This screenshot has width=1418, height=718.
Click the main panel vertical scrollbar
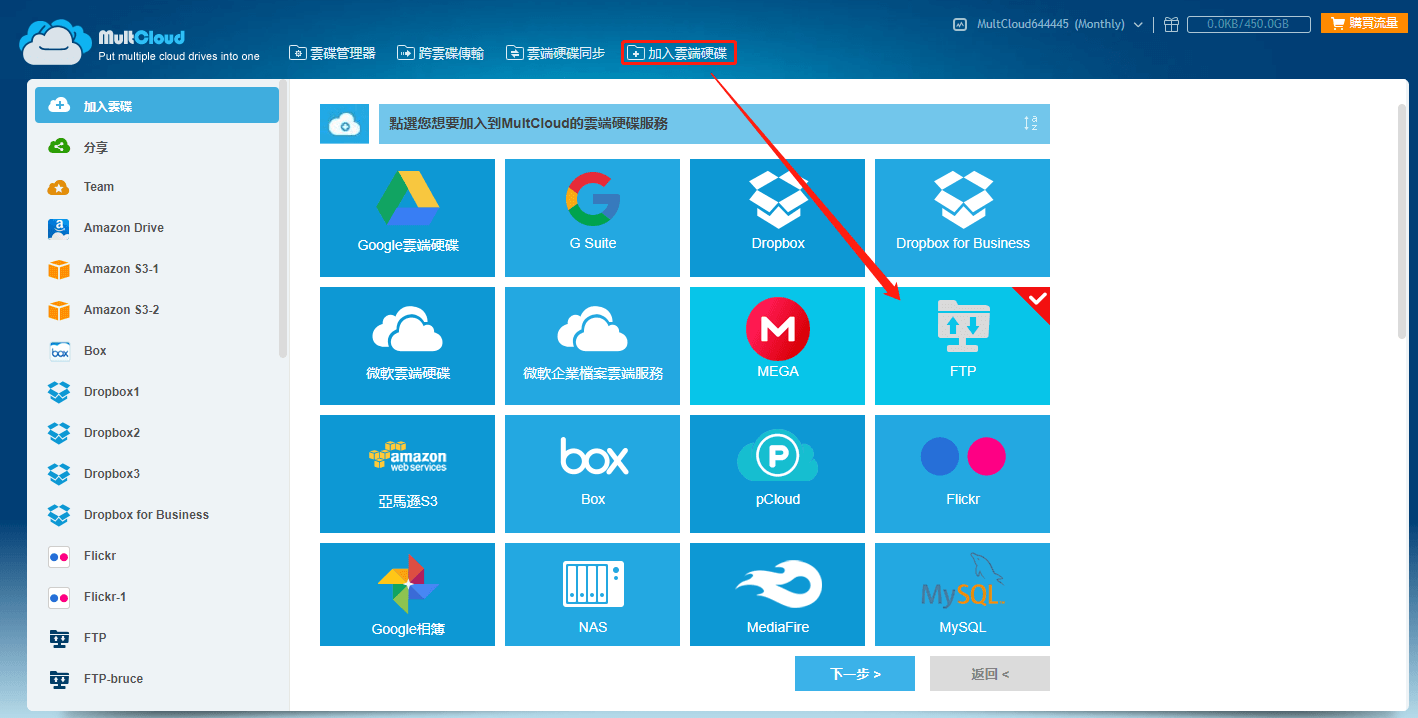(x=1401, y=222)
